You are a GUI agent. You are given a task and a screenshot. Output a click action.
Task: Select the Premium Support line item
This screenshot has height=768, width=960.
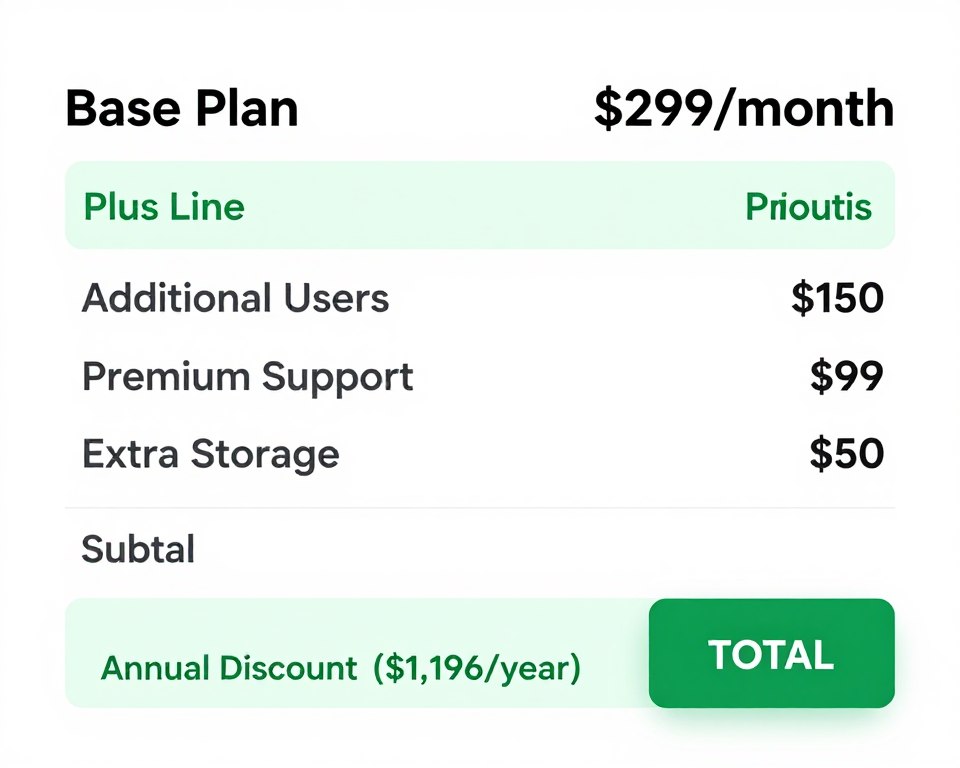point(247,377)
